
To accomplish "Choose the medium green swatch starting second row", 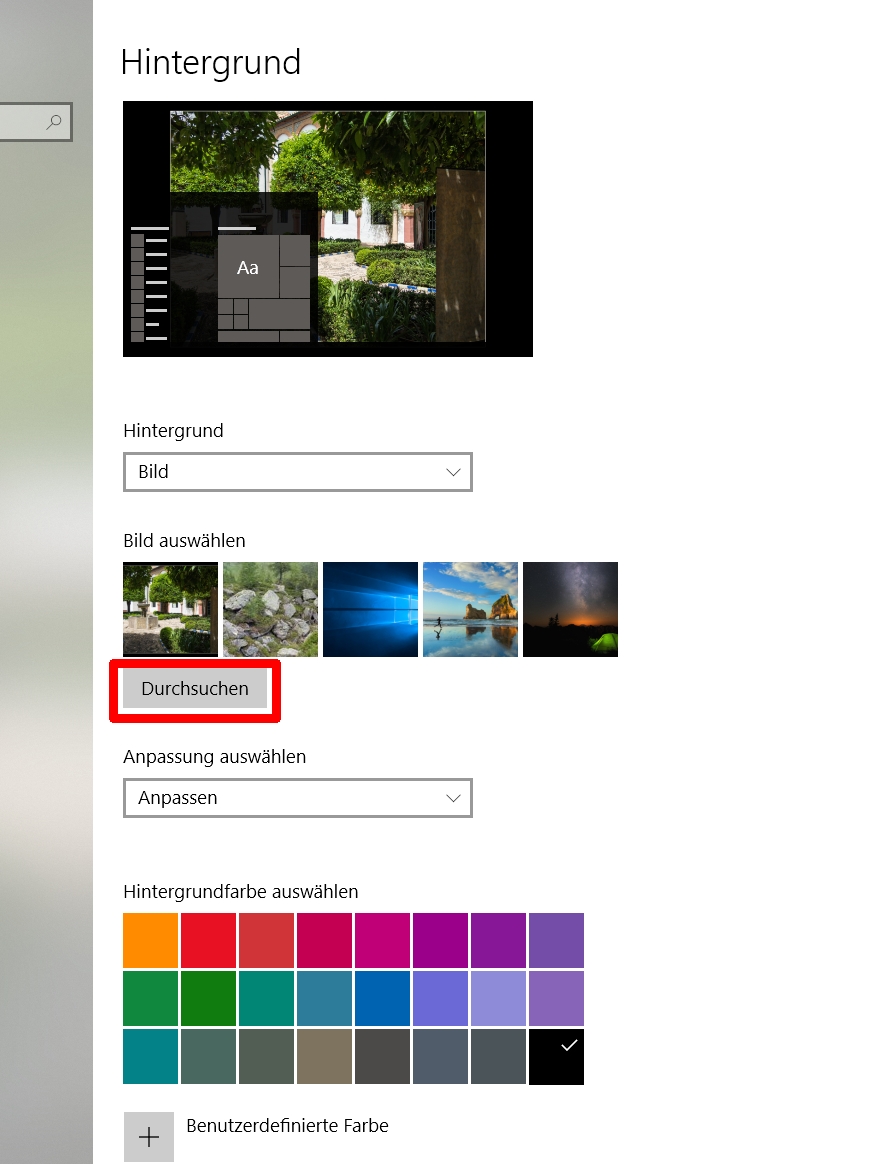I will tap(151, 998).
